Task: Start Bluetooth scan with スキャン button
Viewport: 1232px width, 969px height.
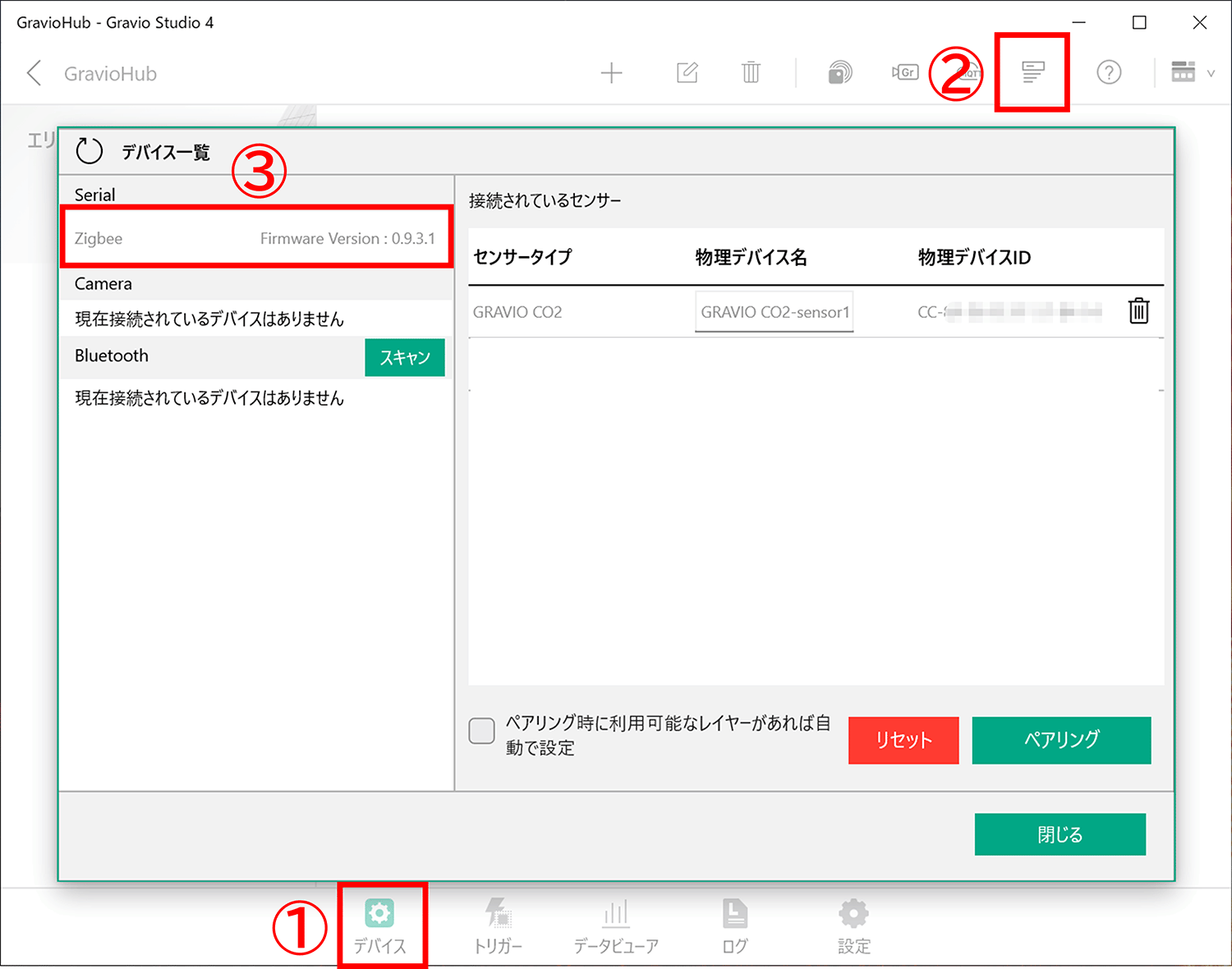Action: click(405, 357)
